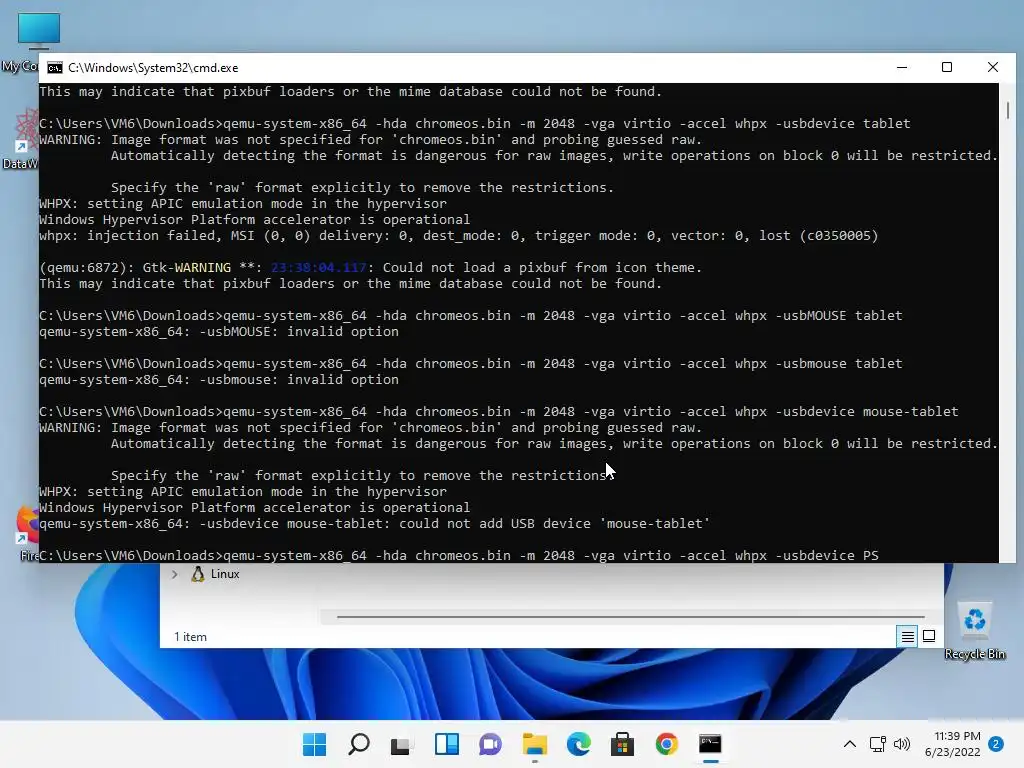The height and width of the screenshot is (768, 1024).
Task: Click the 'whpx: injection failed' line
Action: click(x=458, y=236)
